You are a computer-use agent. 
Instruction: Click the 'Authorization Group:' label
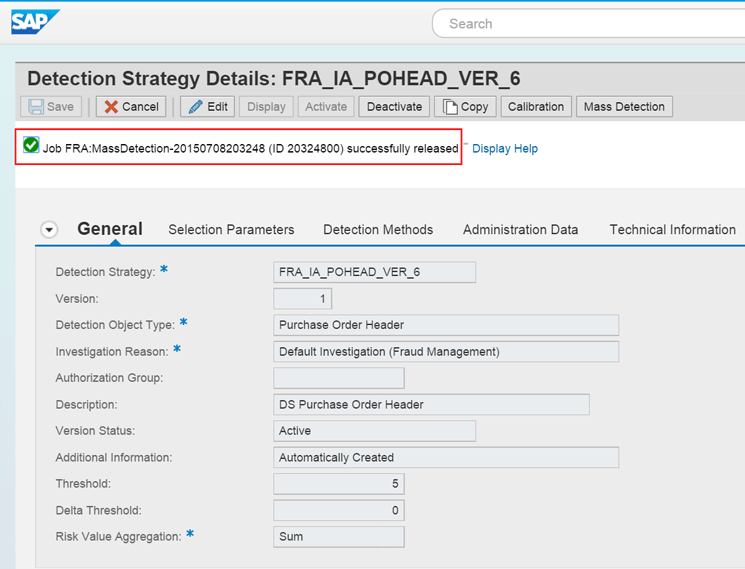point(109,378)
